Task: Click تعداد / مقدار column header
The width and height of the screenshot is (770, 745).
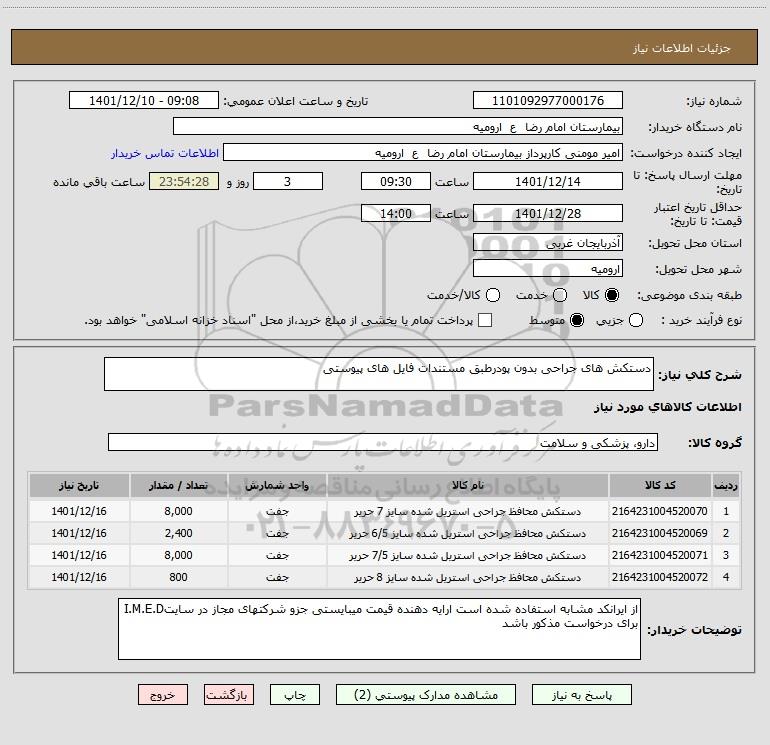Action: tap(178, 485)
